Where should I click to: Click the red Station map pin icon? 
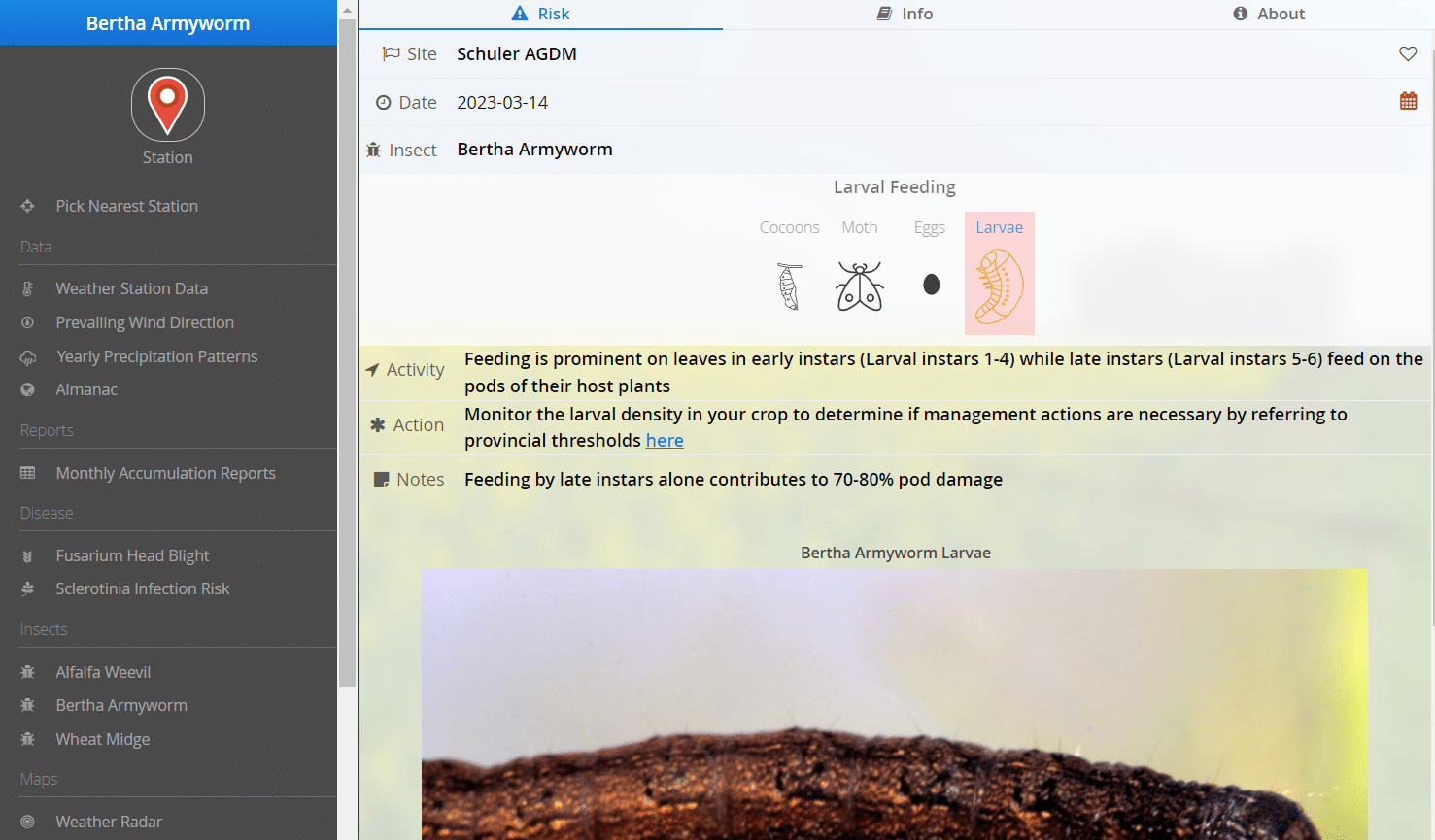coord(167,104)
